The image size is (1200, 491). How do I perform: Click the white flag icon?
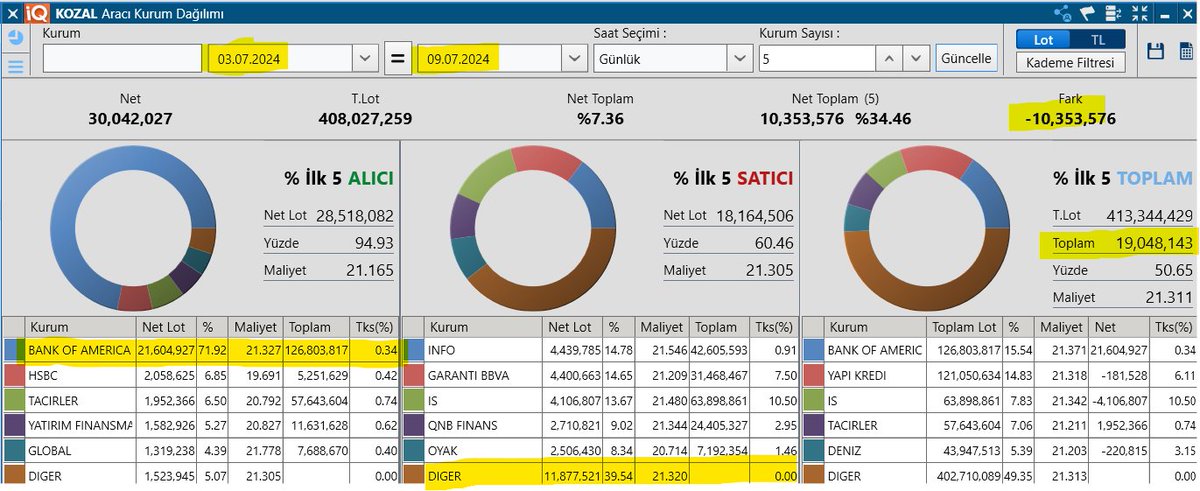pos(1087,13)
